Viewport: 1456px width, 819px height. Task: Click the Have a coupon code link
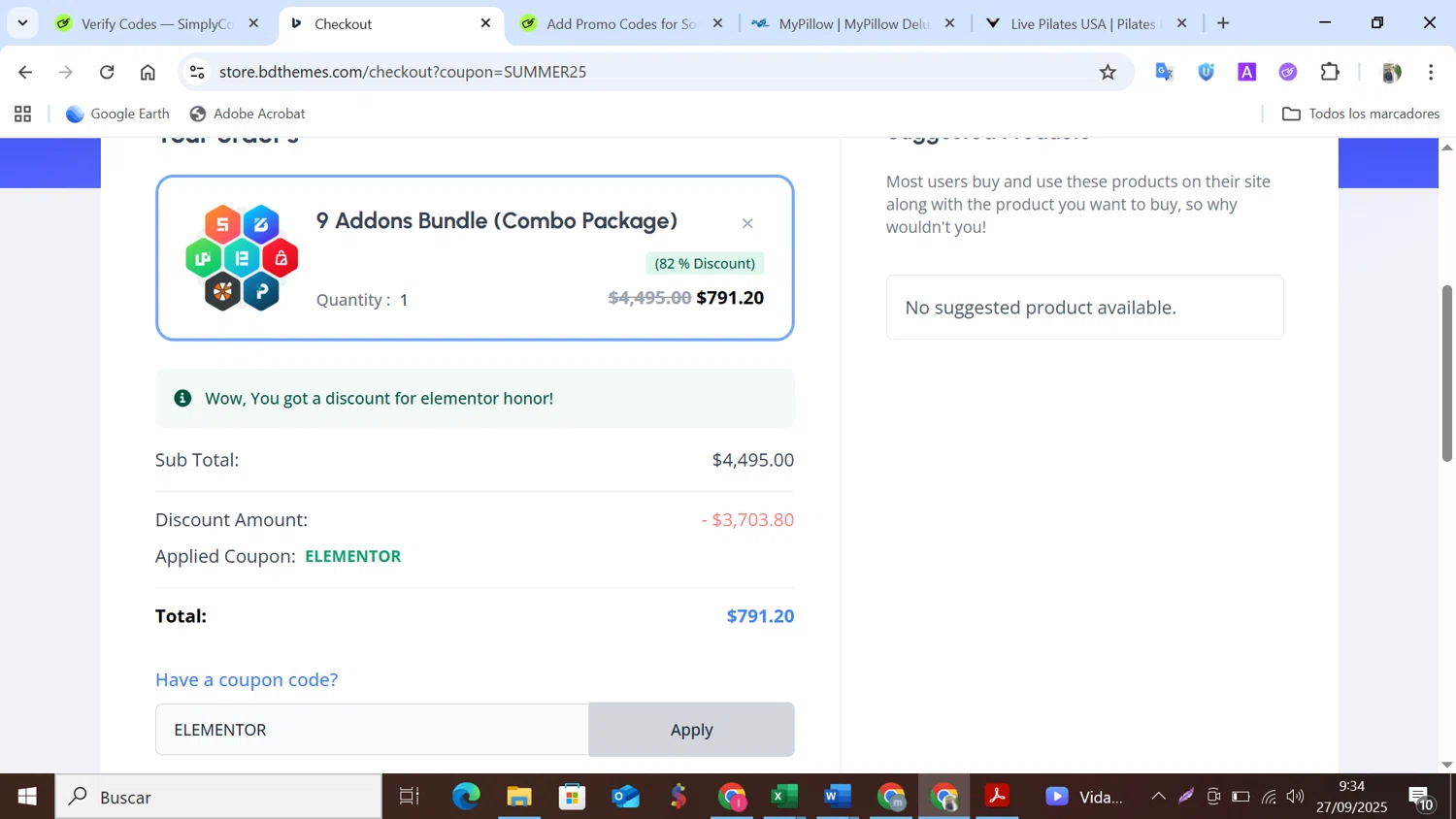click(x=247, y=679)
